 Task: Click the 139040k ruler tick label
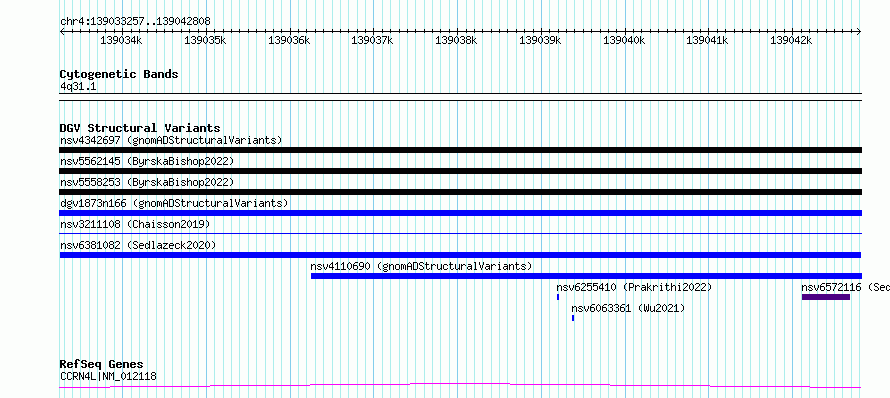[x=623, y=40]
